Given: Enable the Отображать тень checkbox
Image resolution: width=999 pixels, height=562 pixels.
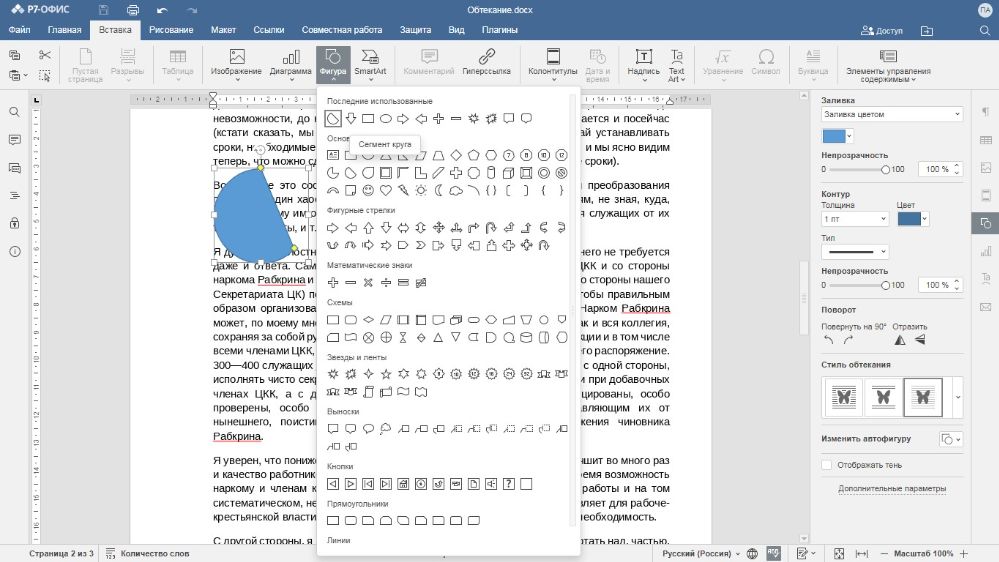Looking at the screenshot, I should coord(827,465).
